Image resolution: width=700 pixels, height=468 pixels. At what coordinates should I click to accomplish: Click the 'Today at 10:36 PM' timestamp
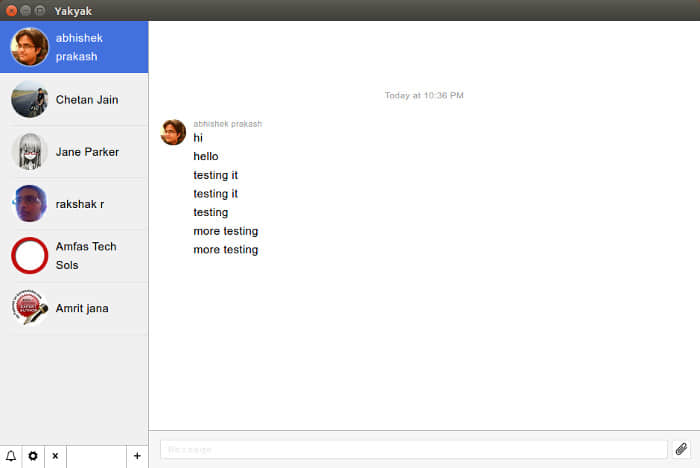coord(424,95)
